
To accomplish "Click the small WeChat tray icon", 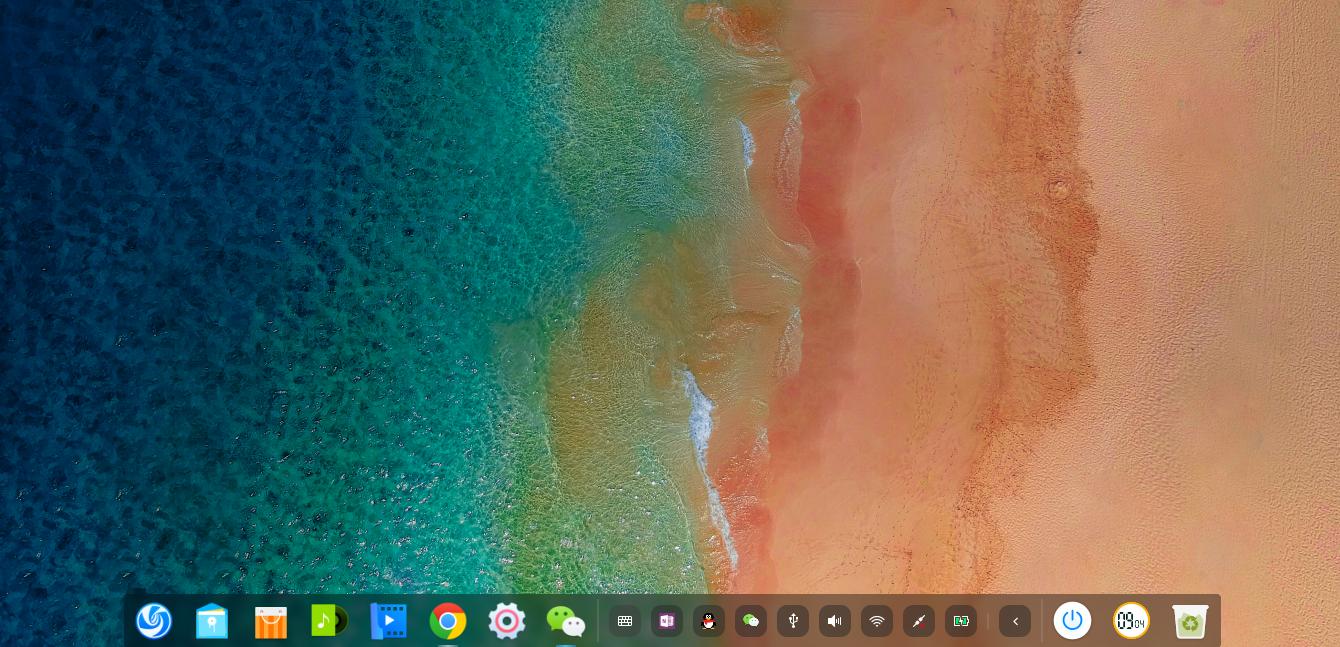I will 751,621.
